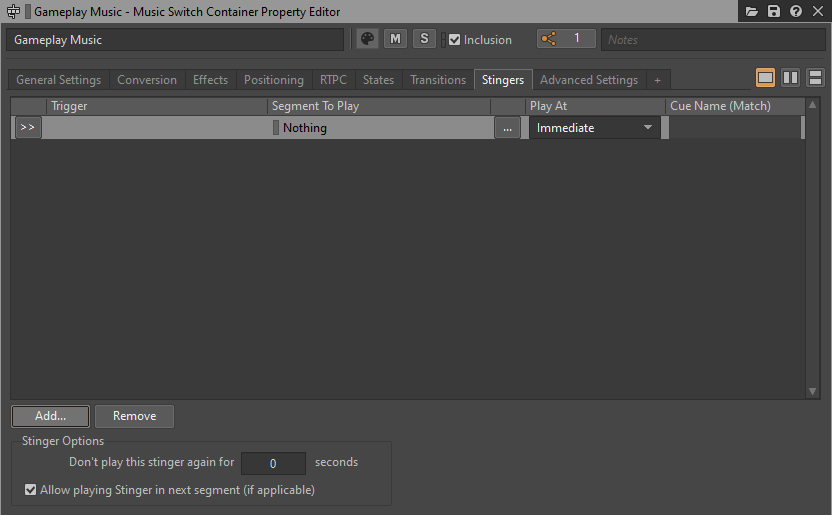Click the Add... button
Viewport: 832px width, 515px height.
point(50,416)
